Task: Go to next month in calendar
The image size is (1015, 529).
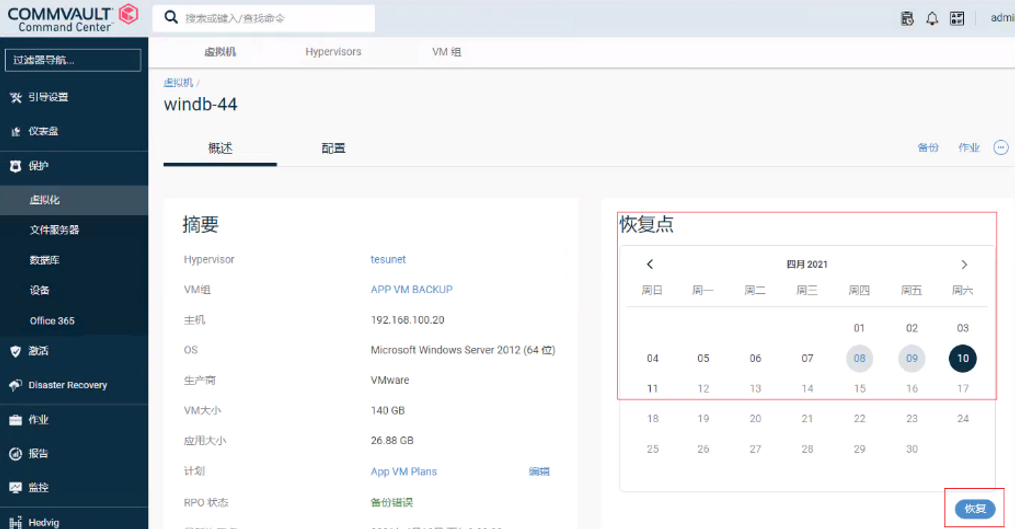Action: pyautogui.click(x=964, y=265)
